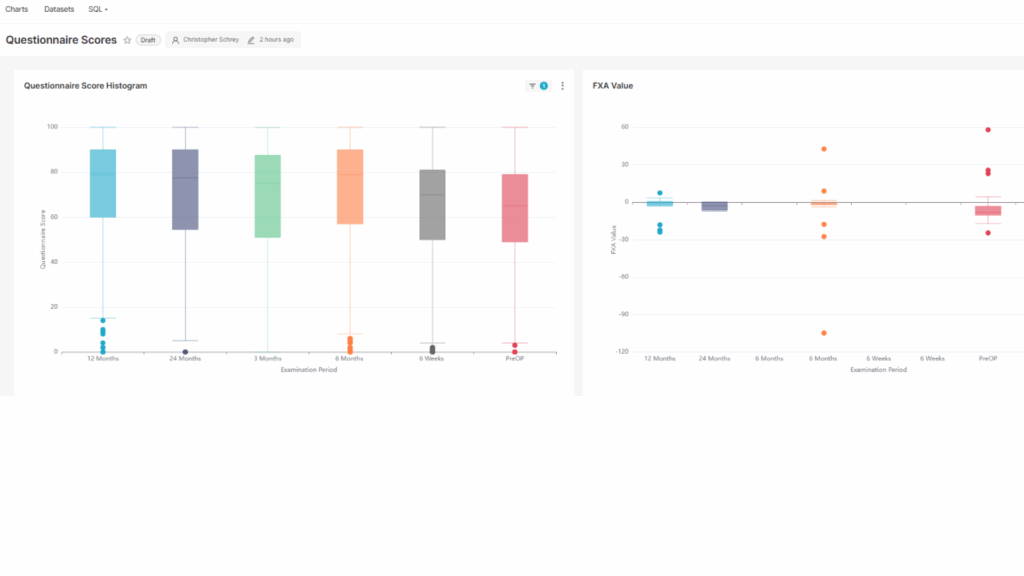
Task: Click the user icon beside Christopher Schrey
Action: (x=176, y=40)
